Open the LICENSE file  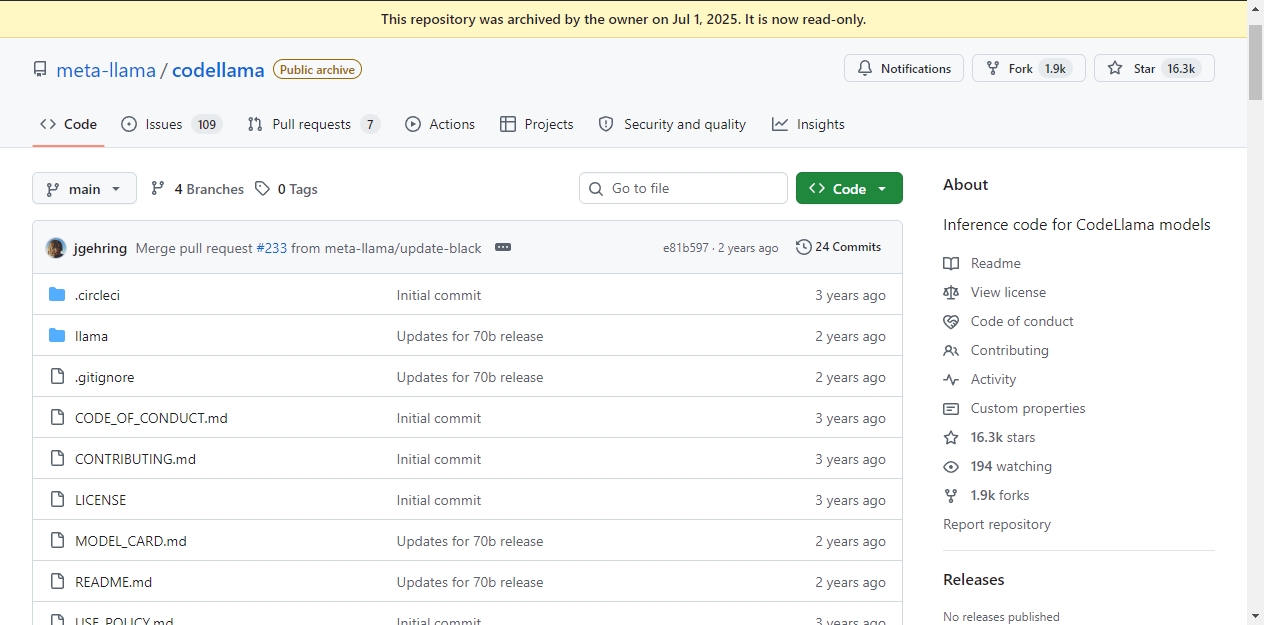coord(100,500)
